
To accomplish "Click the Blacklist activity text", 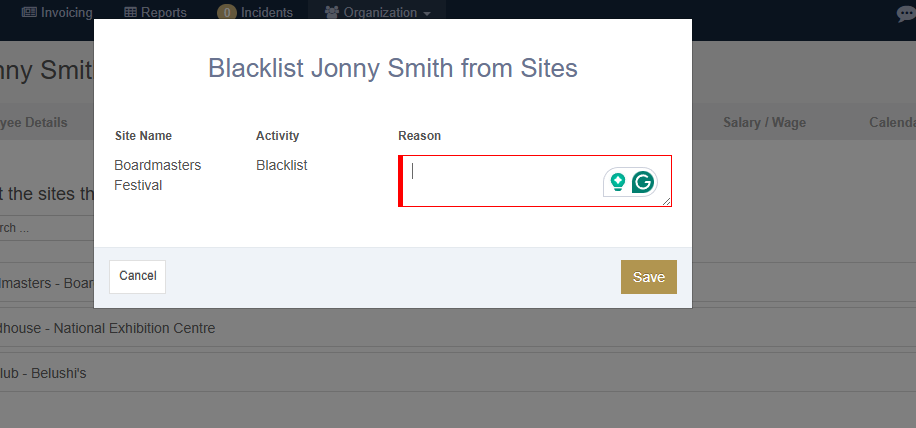I will (x=282, y=165).
